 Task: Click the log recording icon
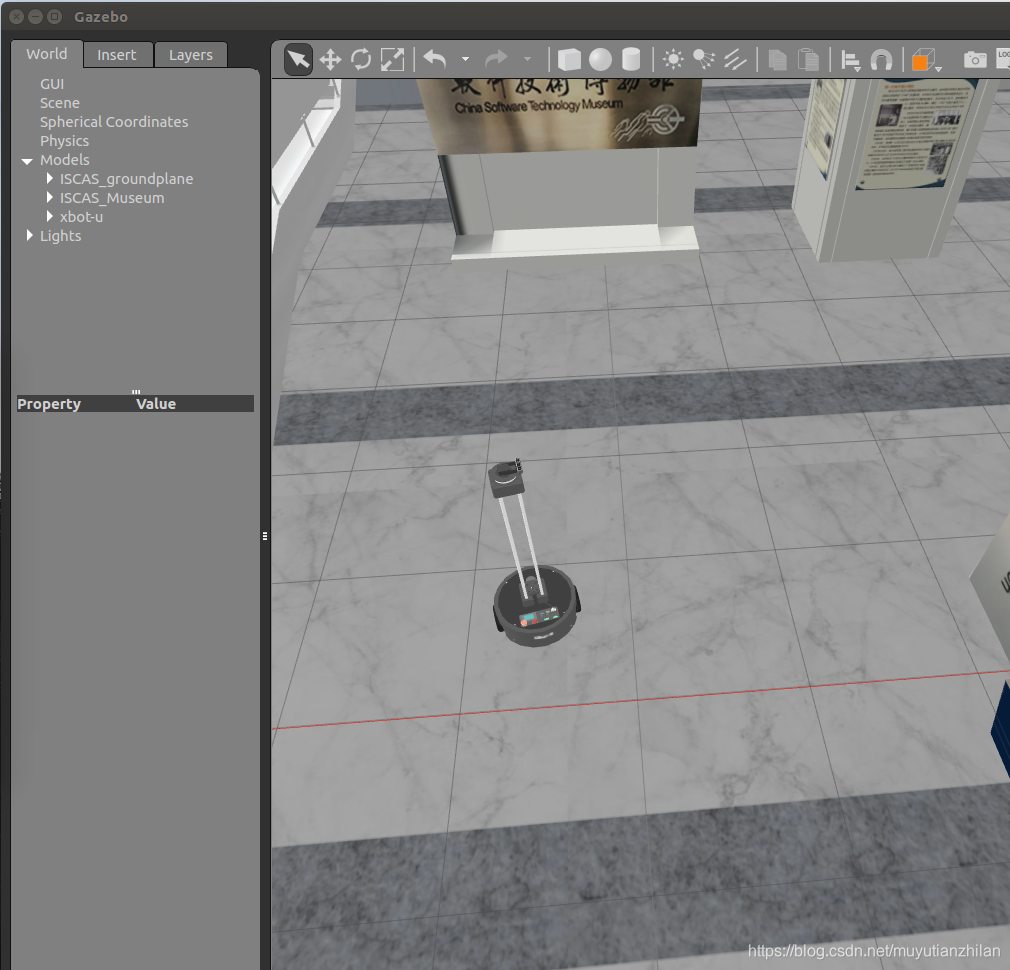coord(1004,58)
